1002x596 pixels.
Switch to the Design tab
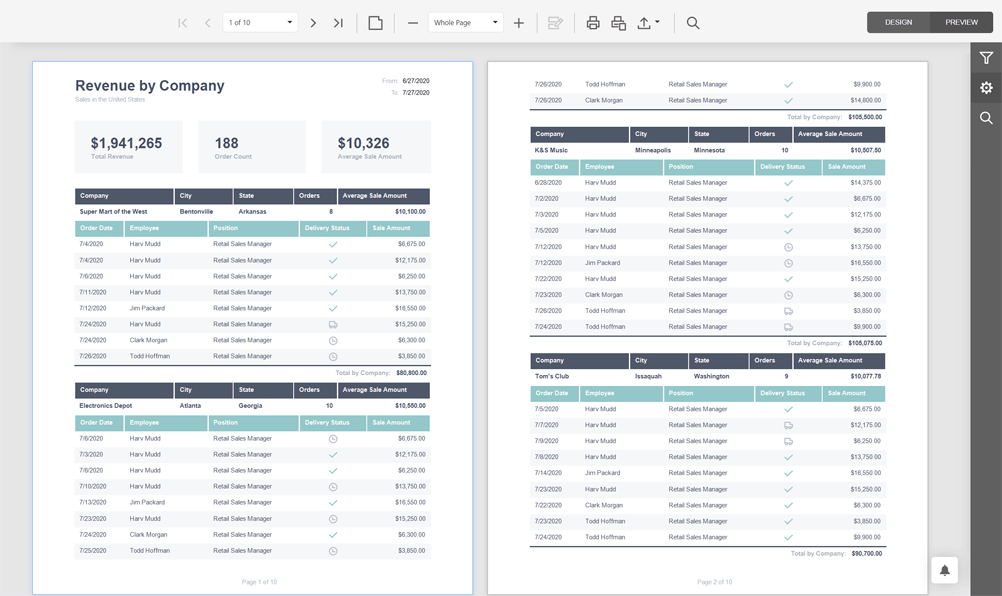898,22
